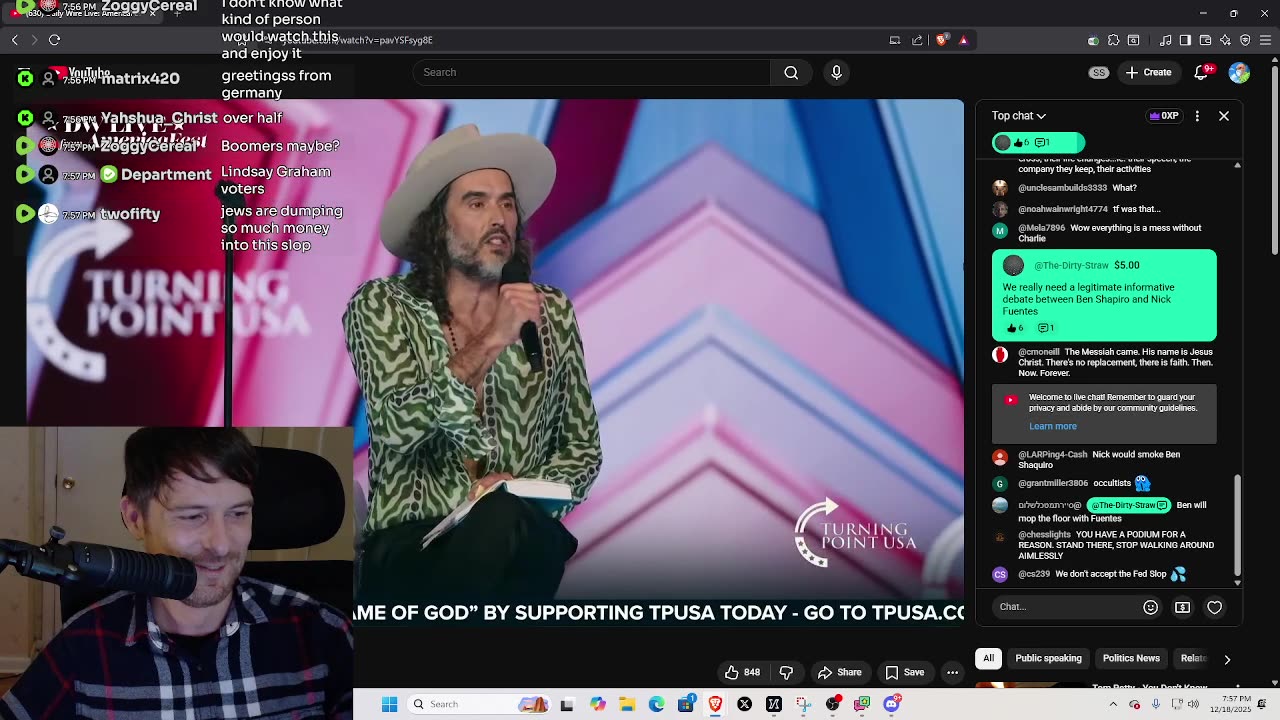
Task: Send a Super Chat with dollar icon
Action: [x=1182, y=607]
